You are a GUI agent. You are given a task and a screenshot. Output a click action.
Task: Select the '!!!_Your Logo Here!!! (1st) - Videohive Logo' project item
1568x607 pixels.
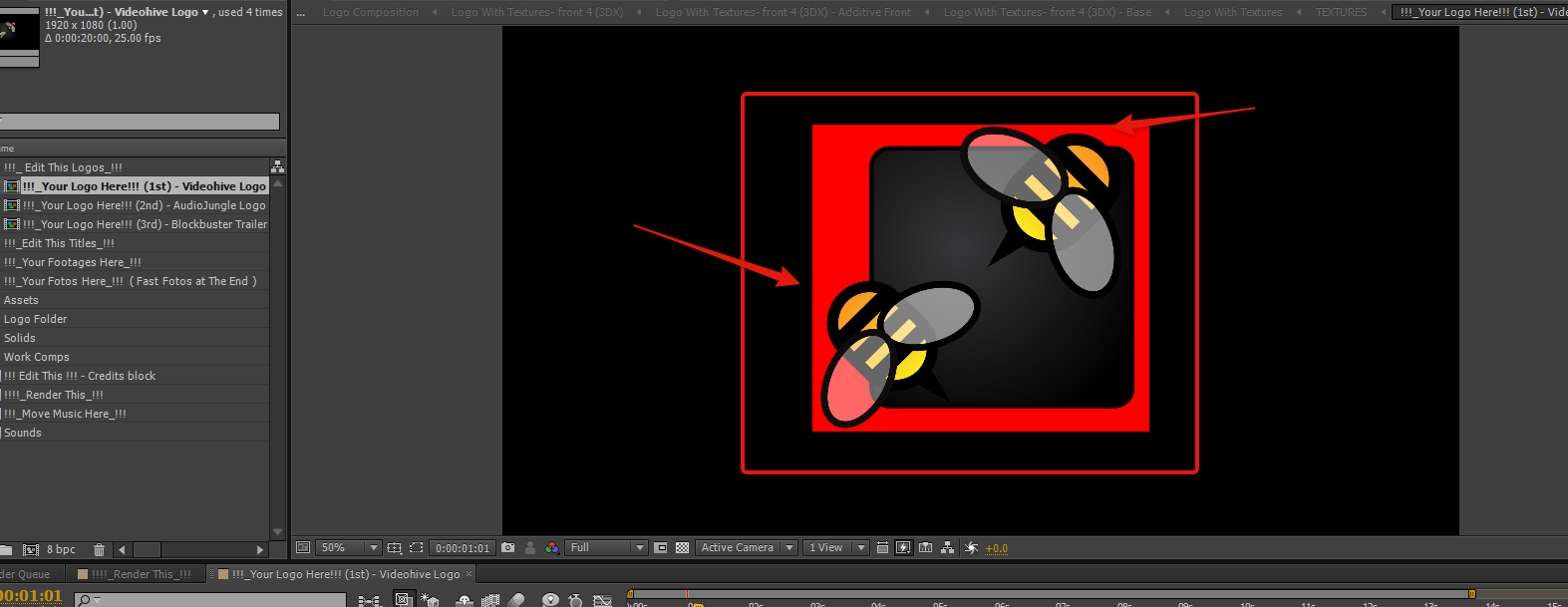click(144, 186)
